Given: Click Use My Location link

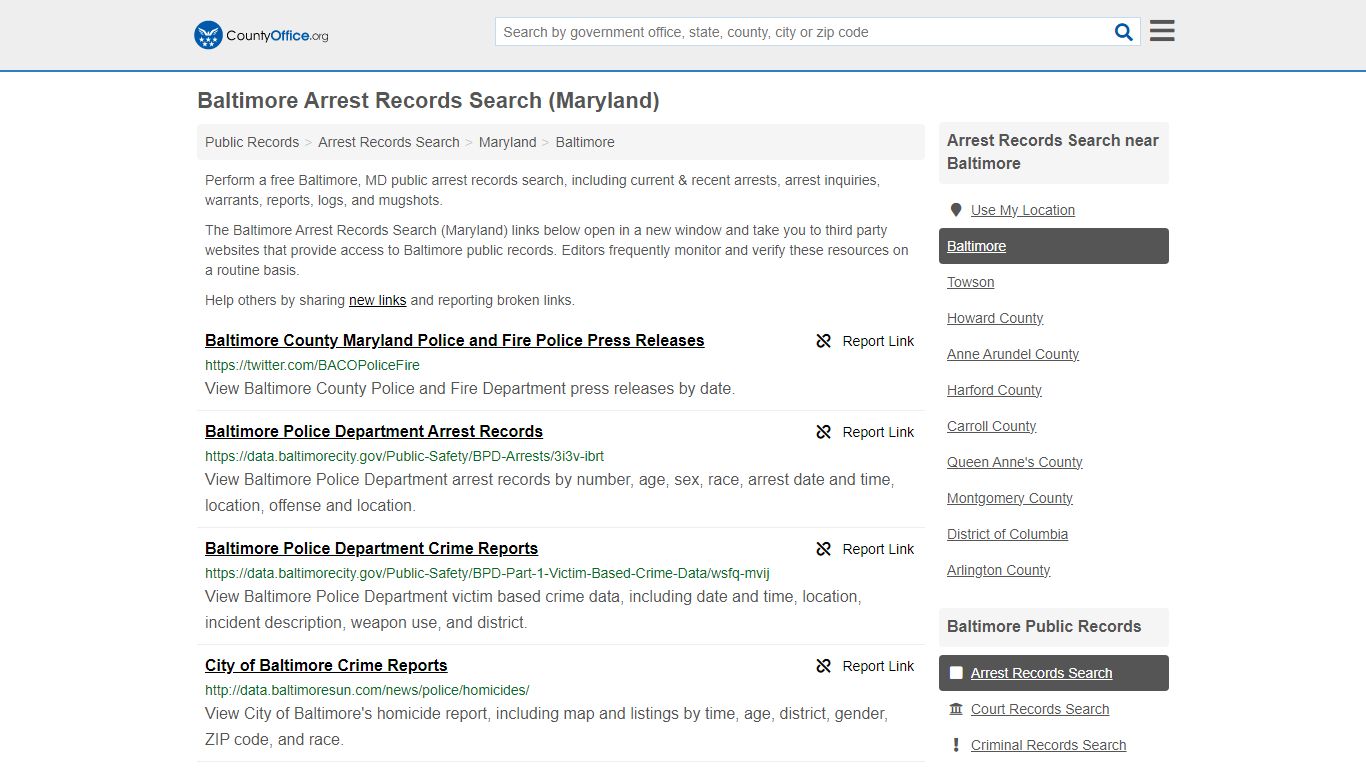Looking at the screenshot, I should [1023, 210].
